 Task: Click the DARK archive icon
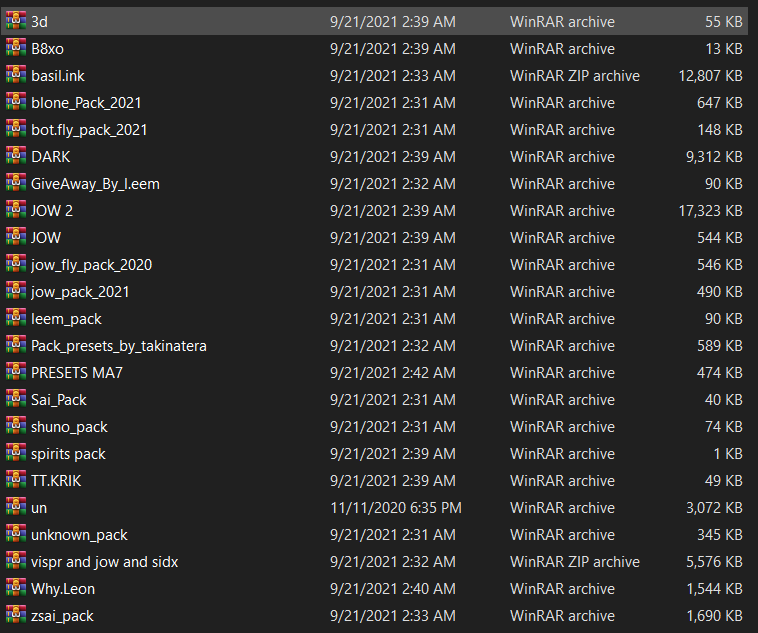point(16,156)
